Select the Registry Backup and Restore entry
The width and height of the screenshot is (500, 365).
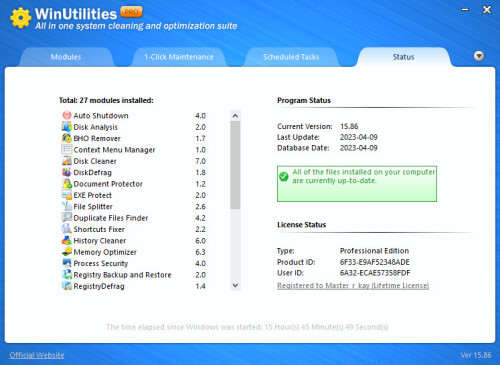tap(122, 275)
